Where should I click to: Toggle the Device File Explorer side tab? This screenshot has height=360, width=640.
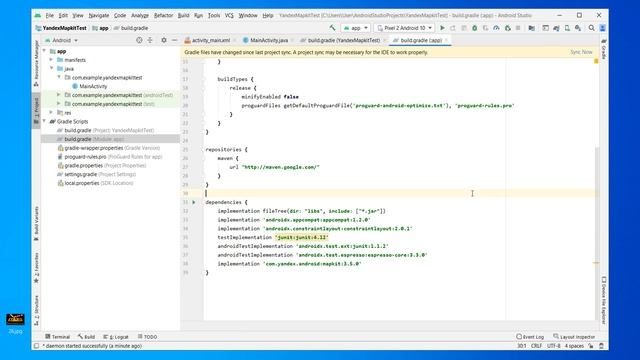[604, 300]
